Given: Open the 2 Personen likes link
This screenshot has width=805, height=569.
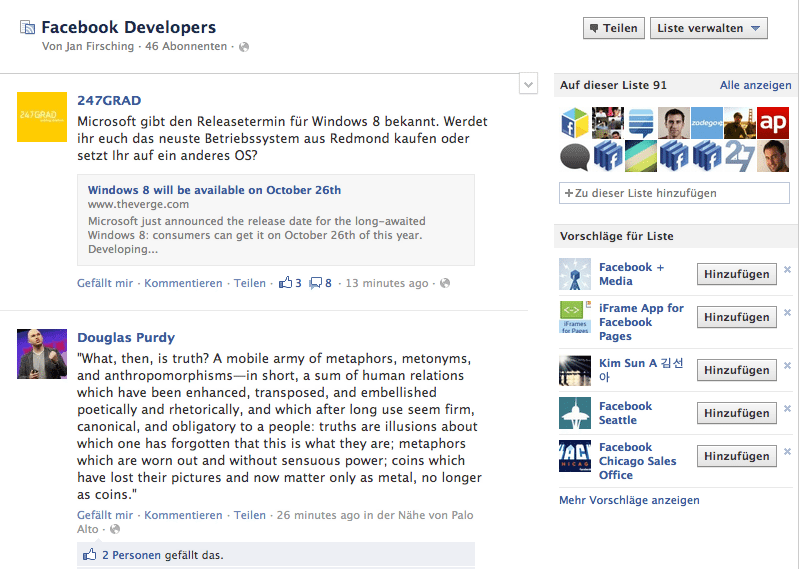Looking at the screenshot, I should 131,555.
